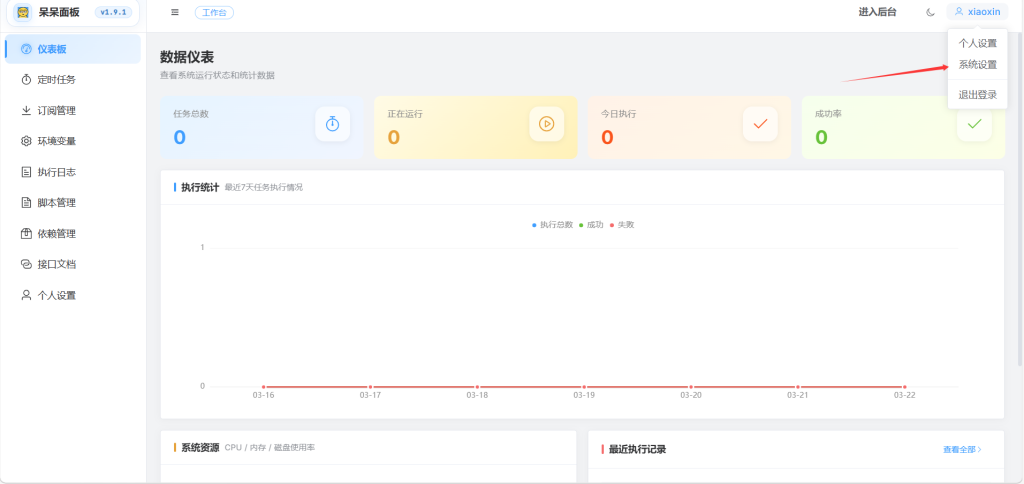Click the 呆呆面板 logo icon
The height and width of the screenshot is (484, 1024).
[22, 12]
